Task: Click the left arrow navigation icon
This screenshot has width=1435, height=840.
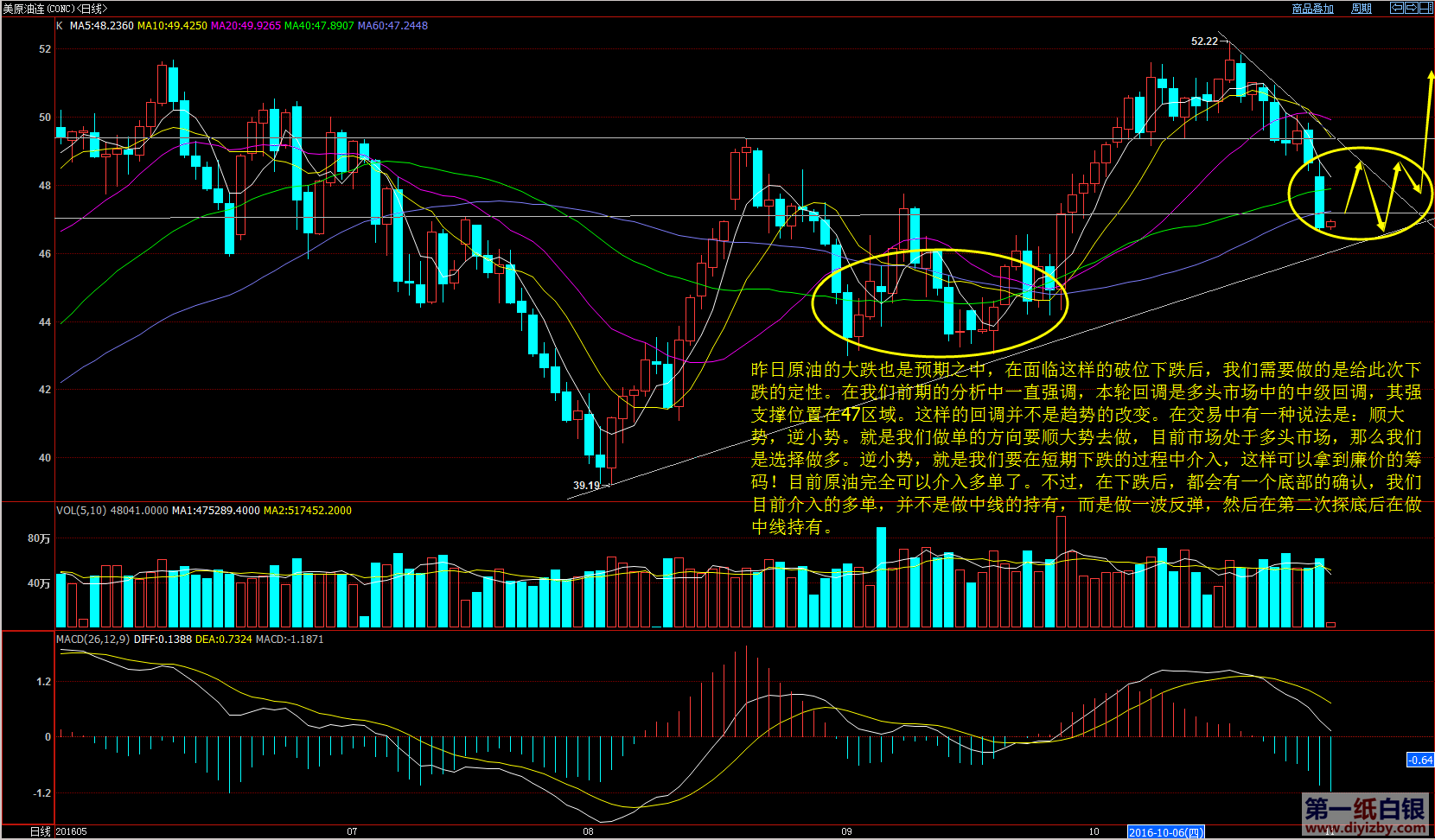Action: 1396,8
